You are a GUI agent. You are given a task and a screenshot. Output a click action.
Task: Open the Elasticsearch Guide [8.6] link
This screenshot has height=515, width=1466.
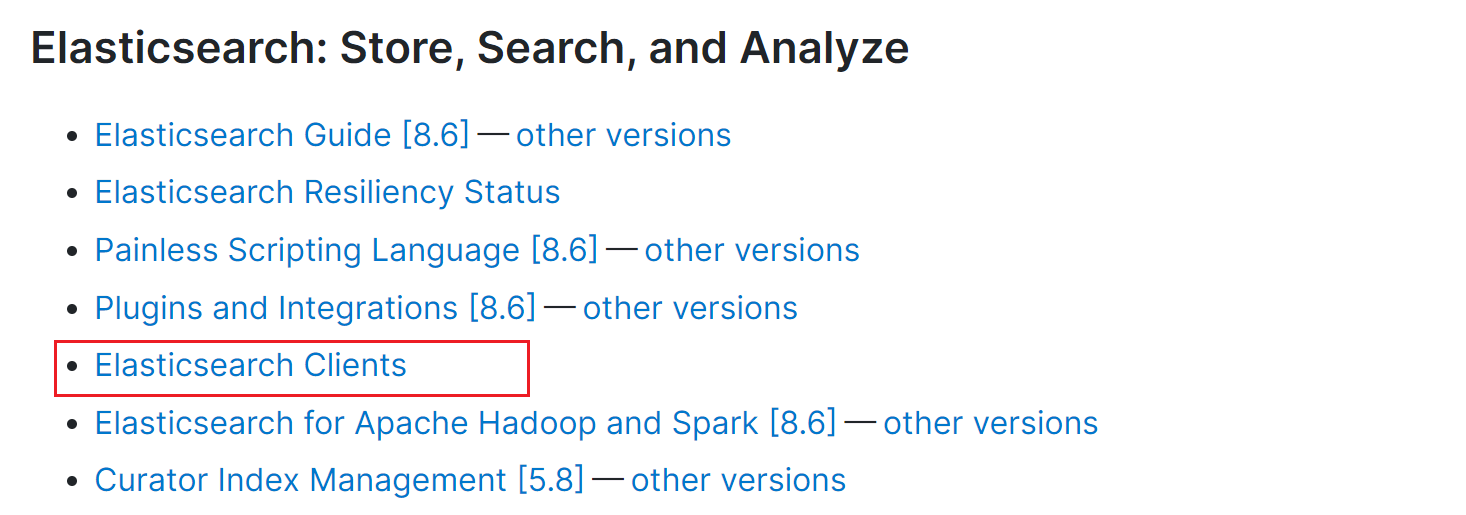[x=282, y=135]
